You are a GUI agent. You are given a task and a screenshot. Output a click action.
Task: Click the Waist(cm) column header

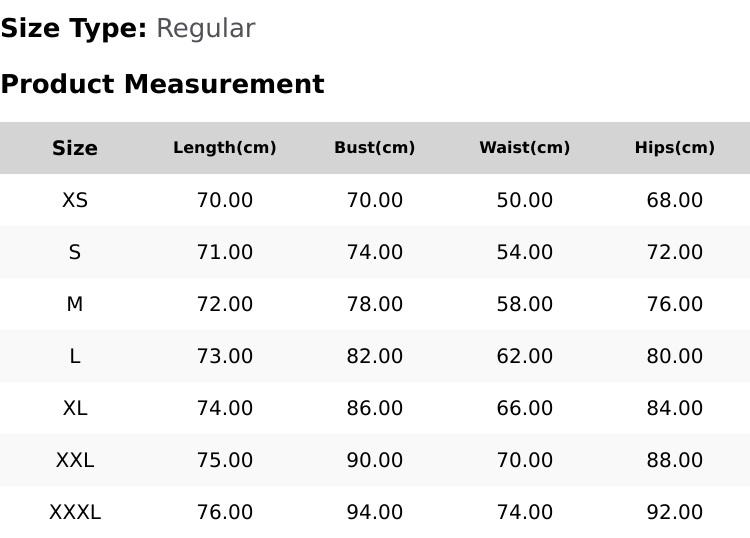[x=525, y=147]
